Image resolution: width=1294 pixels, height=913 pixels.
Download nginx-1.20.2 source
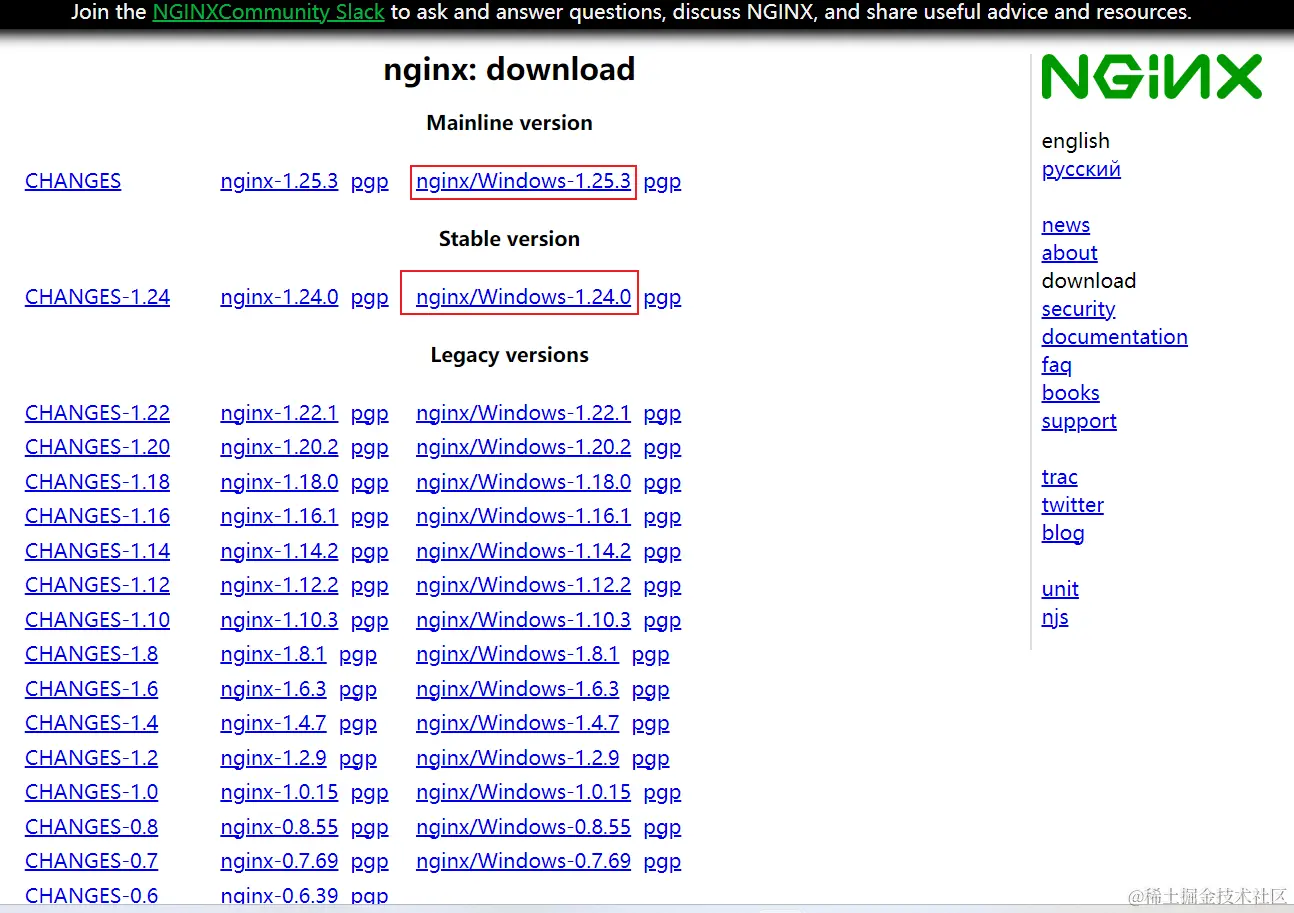[x=279, y=447]
